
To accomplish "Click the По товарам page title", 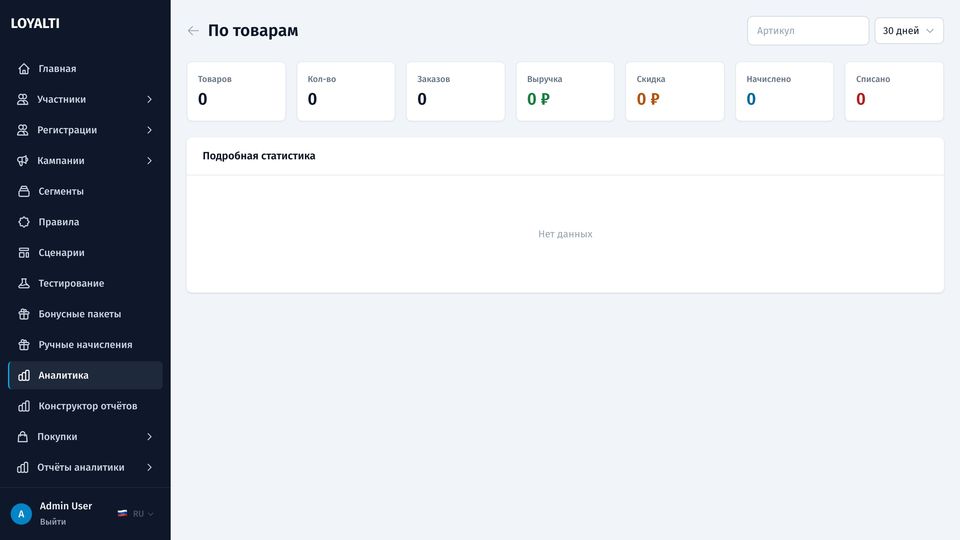I will click(x=253, y=31).
